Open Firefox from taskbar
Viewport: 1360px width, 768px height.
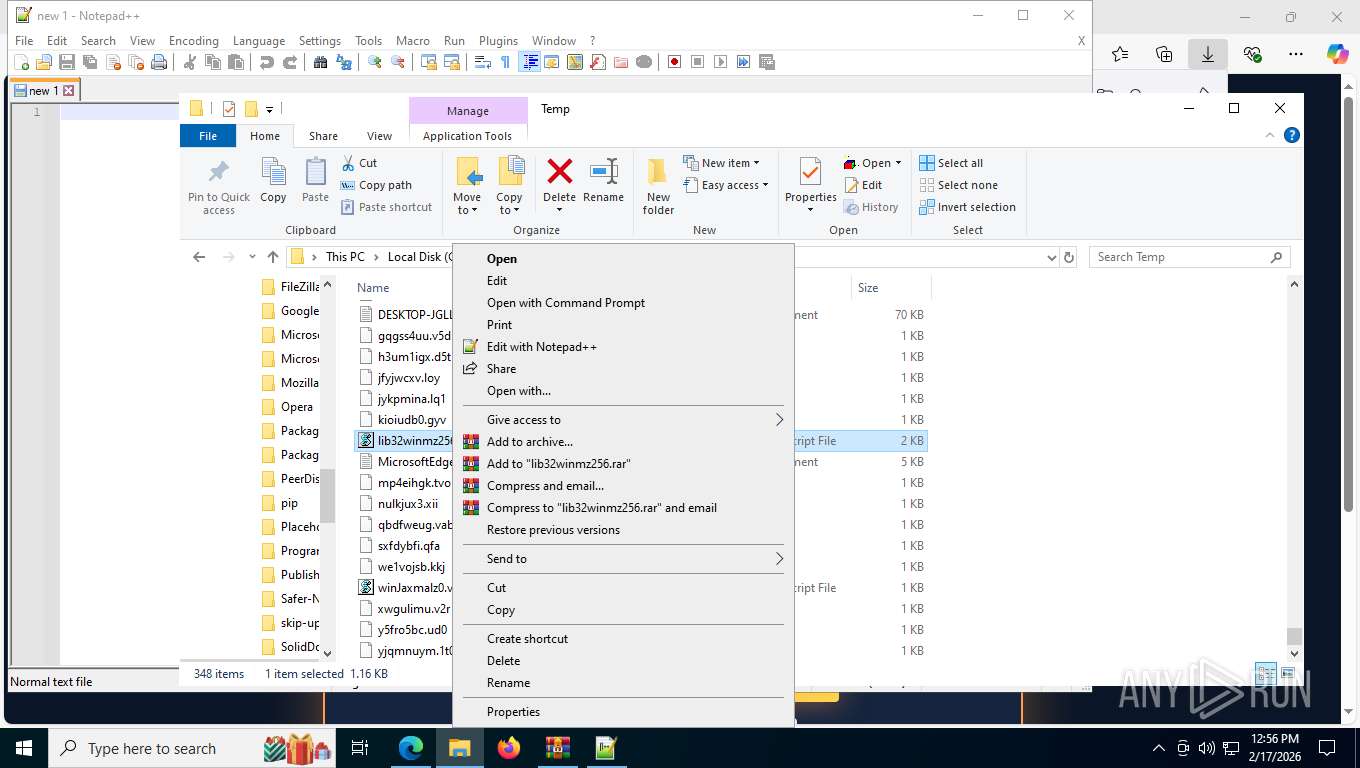[509, 748]
